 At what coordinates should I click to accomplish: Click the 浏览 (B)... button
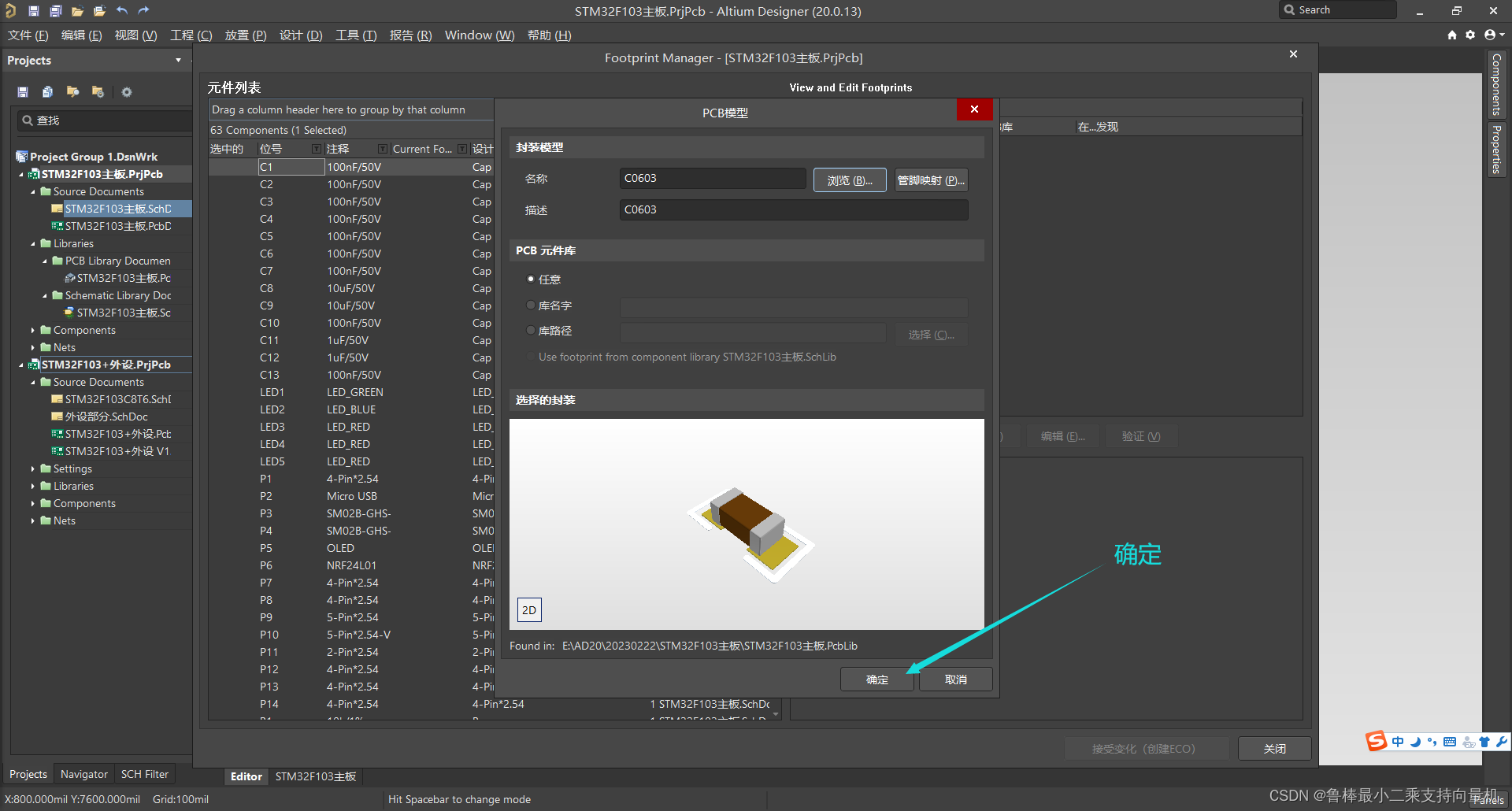850,180
